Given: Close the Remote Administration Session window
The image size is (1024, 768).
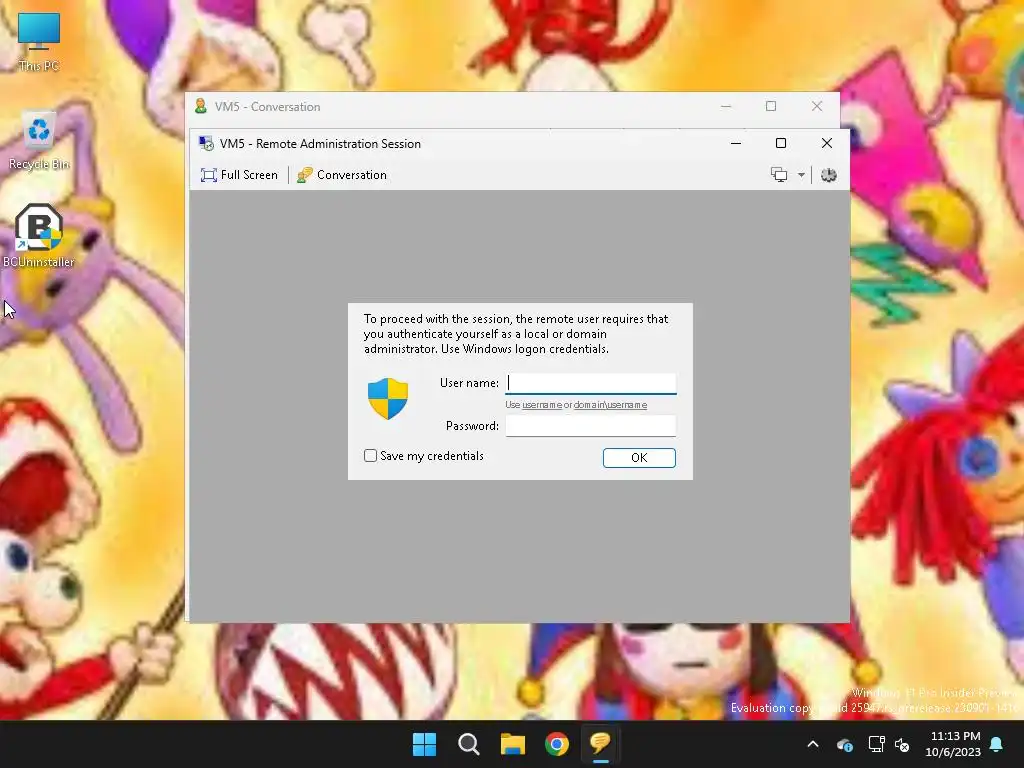Looking at the screenshot, I should click(x=827, y=144).
